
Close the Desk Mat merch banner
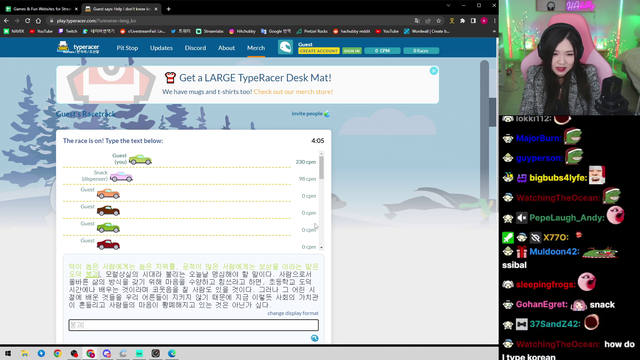433,71
